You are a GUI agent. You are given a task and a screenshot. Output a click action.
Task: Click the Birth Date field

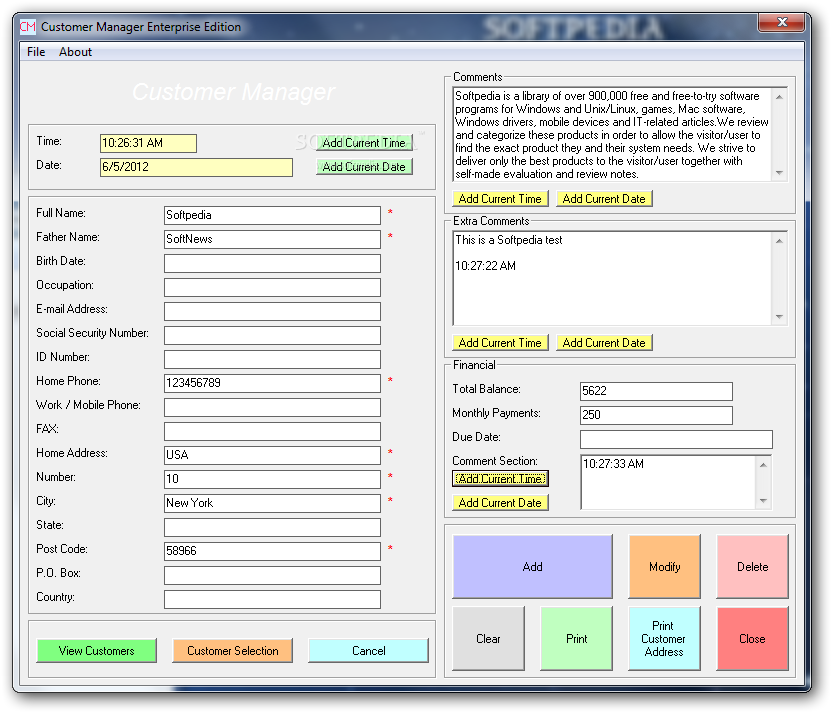click(272, 263)
